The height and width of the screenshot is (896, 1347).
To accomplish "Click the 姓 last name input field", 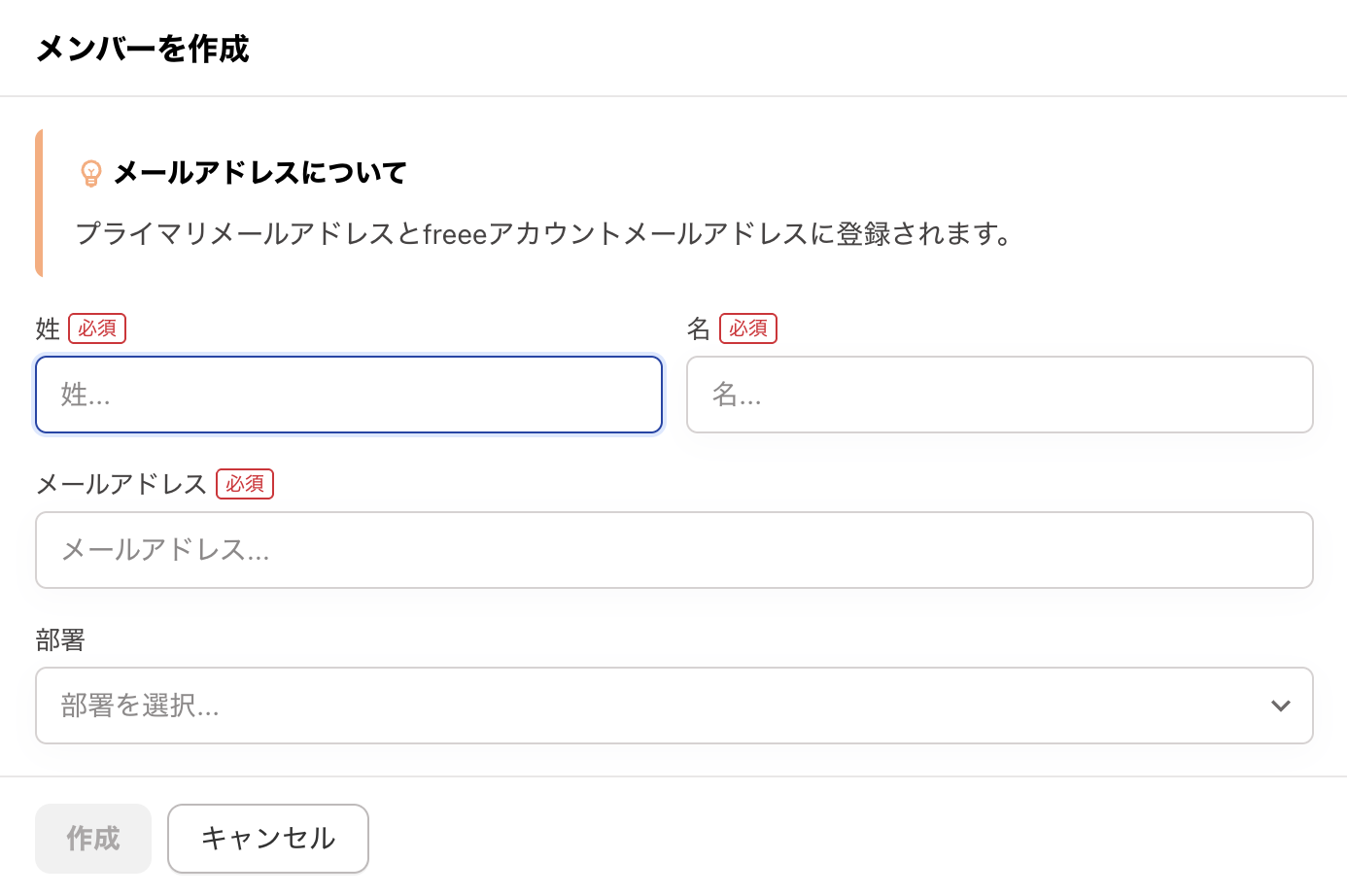I will (348, 395).
